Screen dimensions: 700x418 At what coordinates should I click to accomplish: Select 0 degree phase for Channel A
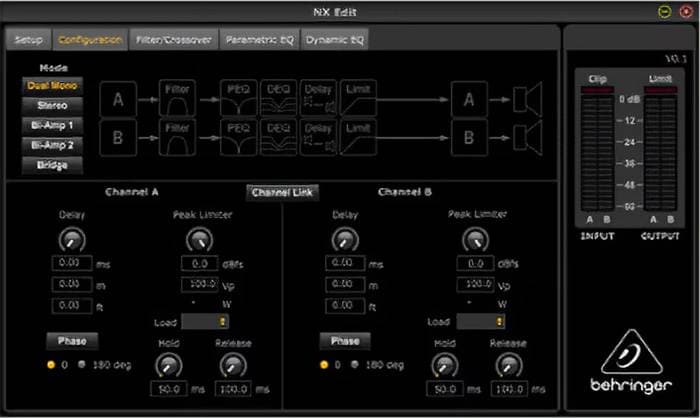tap(51, 363)
